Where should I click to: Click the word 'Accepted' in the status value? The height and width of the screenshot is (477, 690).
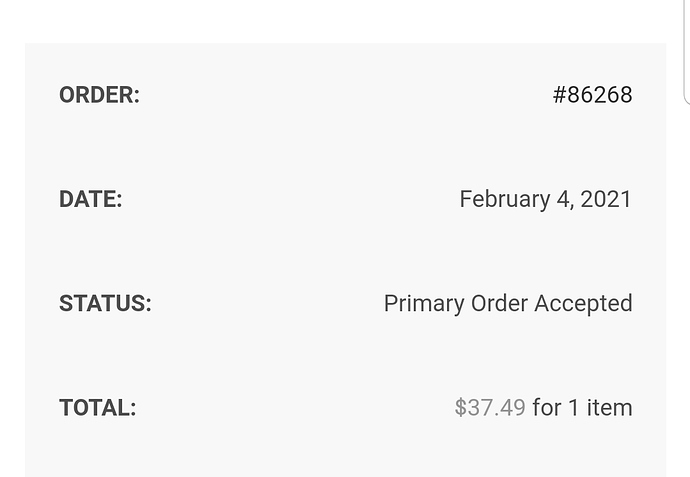point(584,304)
